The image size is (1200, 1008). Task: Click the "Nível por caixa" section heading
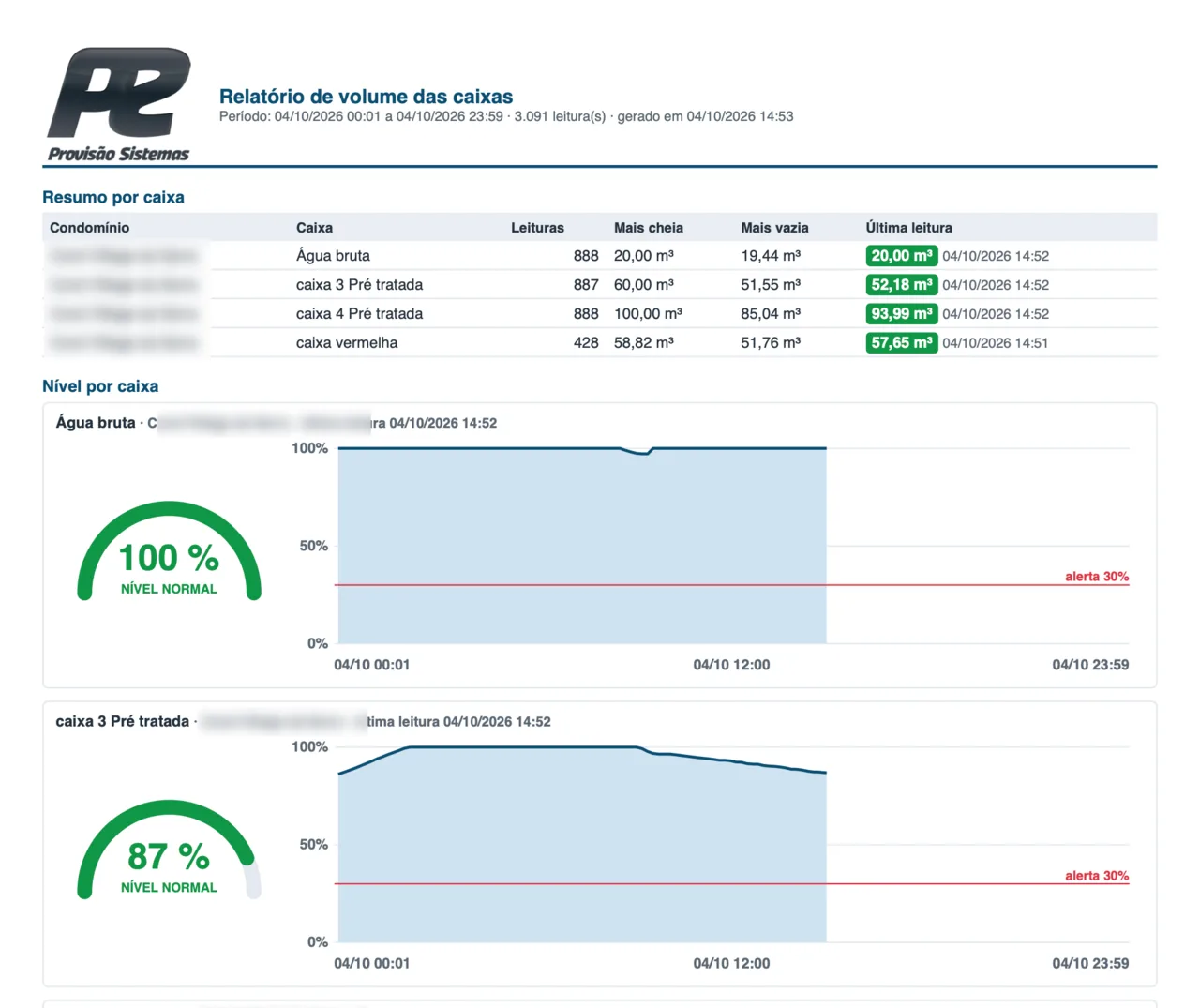pyautogui.click(x=100, y=386)
